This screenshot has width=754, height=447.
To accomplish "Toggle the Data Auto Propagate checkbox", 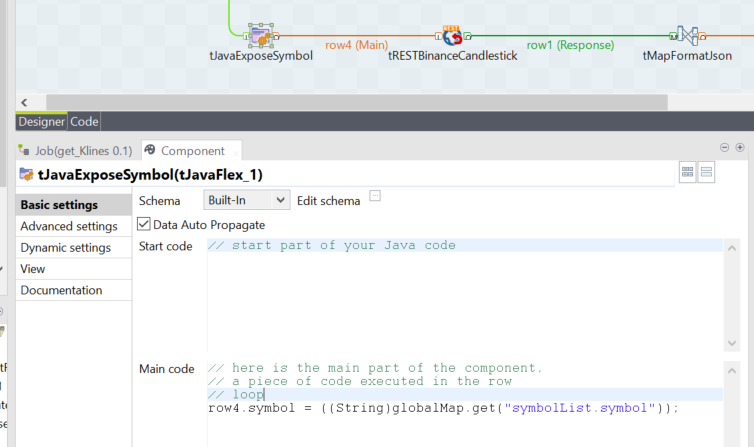I will point(143,224).
